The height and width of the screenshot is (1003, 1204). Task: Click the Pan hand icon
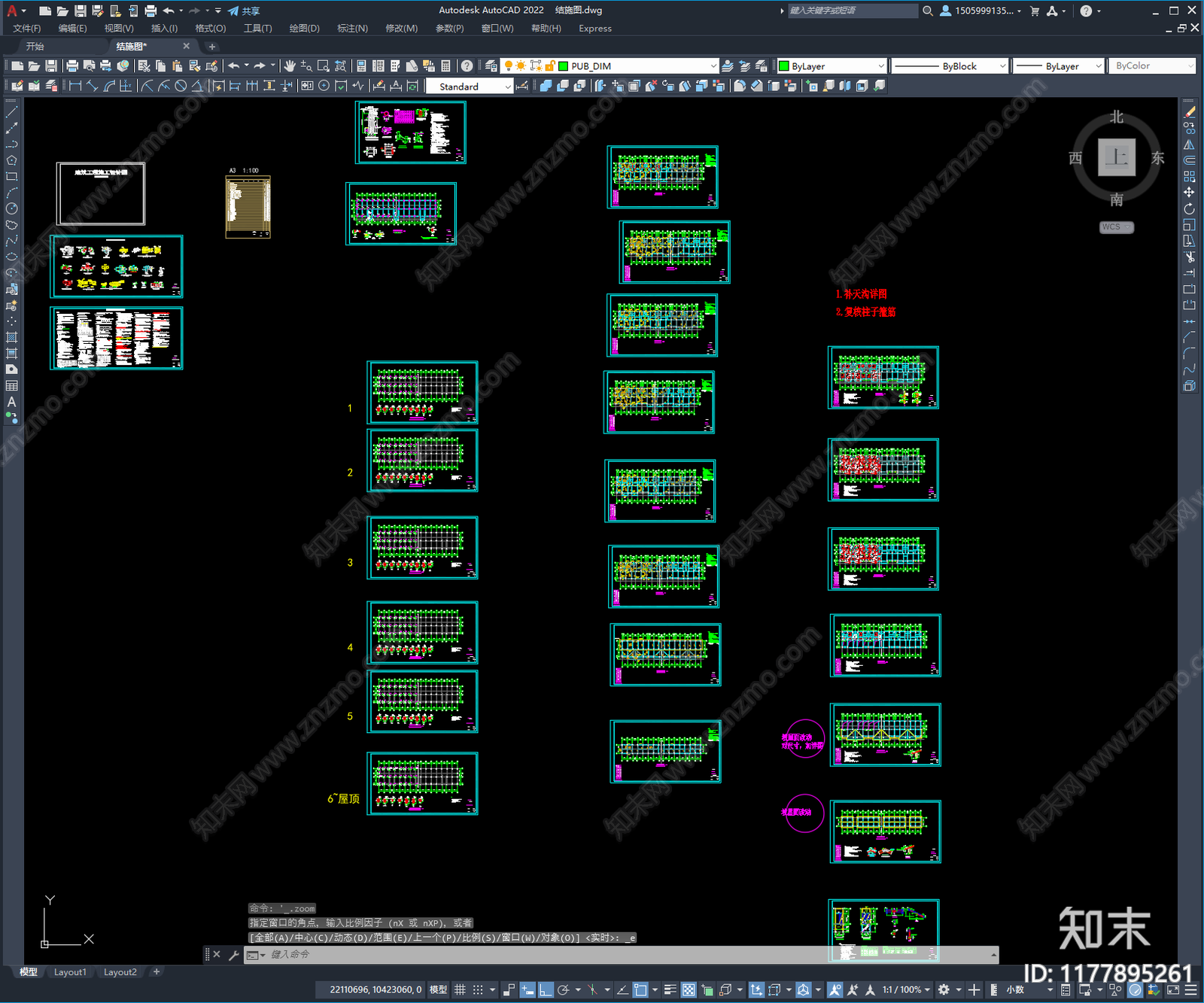pos(290,66)
